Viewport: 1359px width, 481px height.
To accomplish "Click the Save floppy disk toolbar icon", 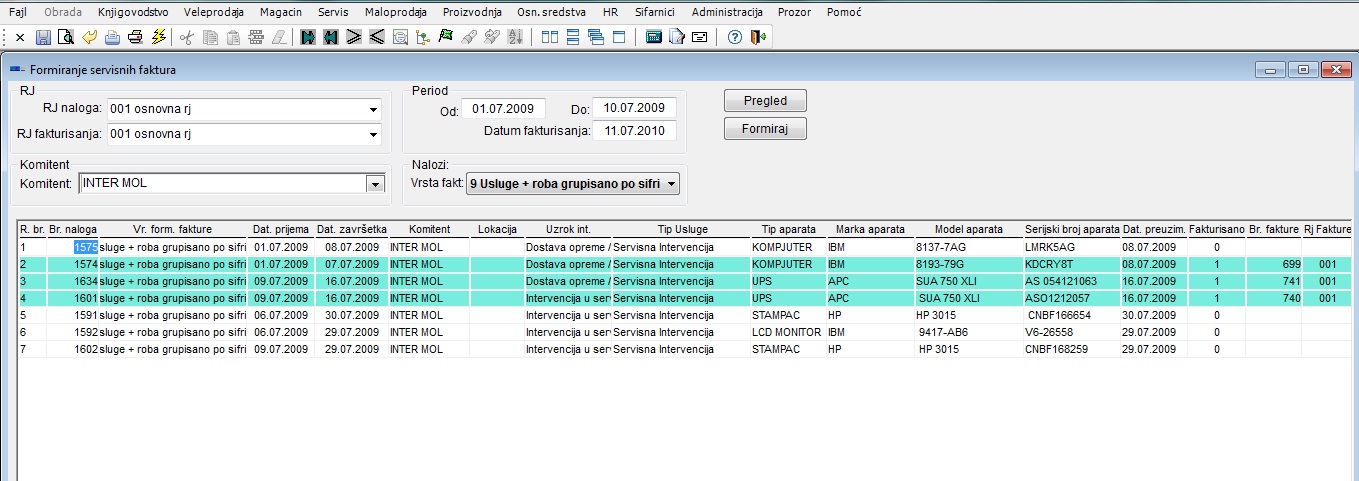I will pos(43,37).
